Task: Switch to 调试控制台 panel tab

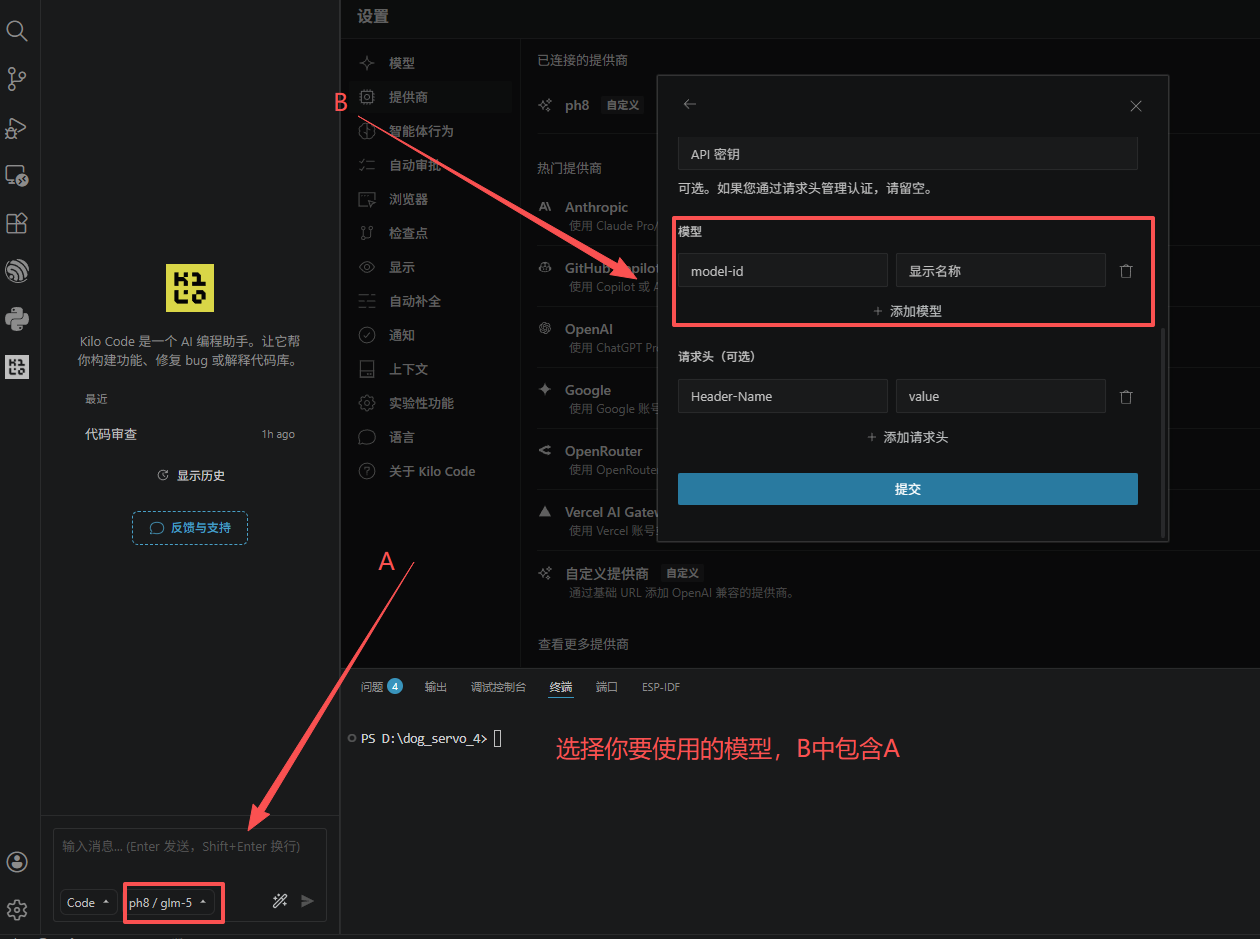Action: point(498,687)
